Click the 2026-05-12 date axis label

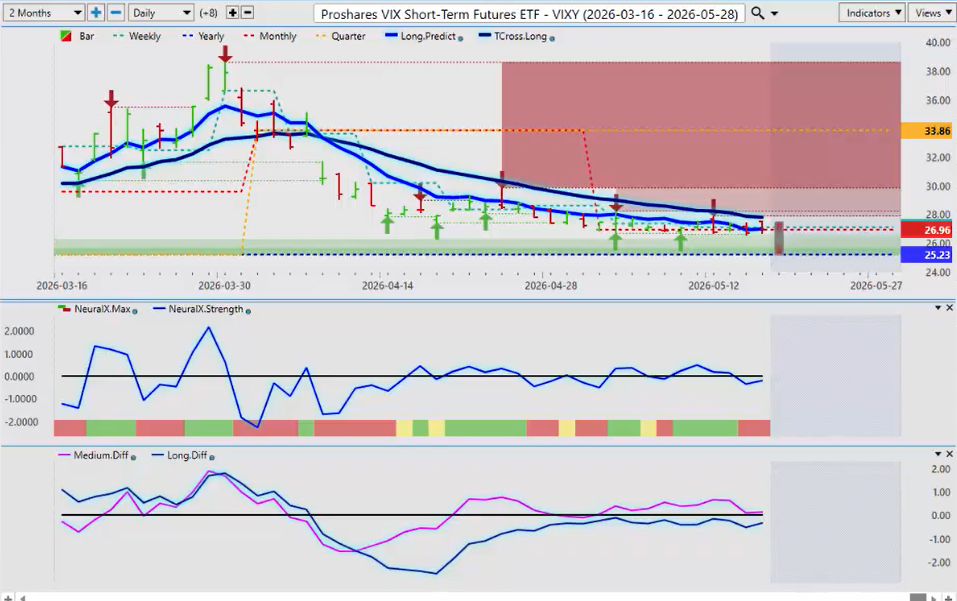713,286
